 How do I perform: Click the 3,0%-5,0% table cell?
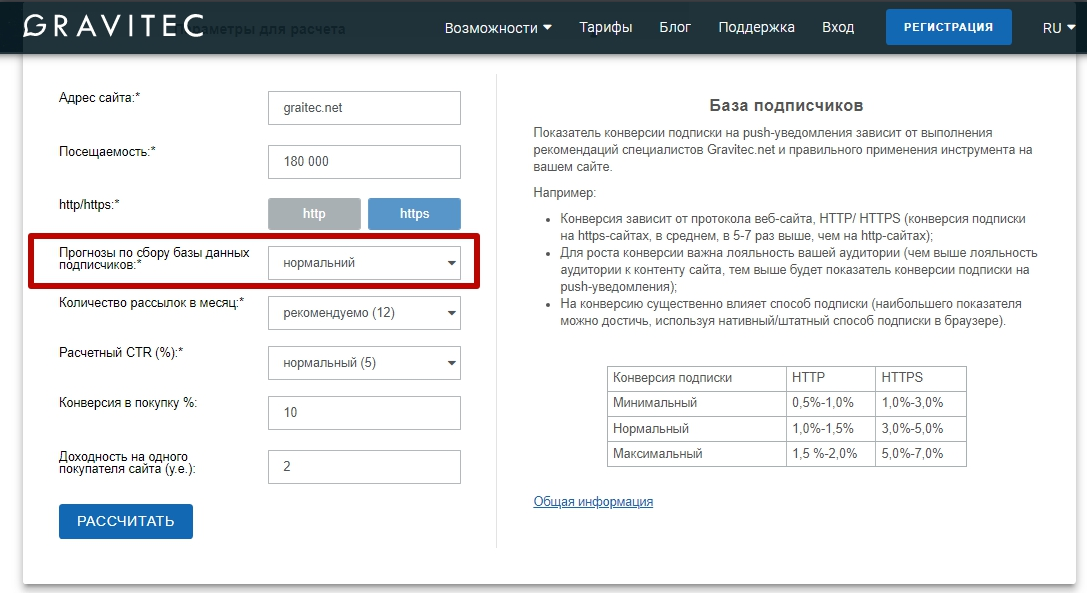tap(921, 429)
